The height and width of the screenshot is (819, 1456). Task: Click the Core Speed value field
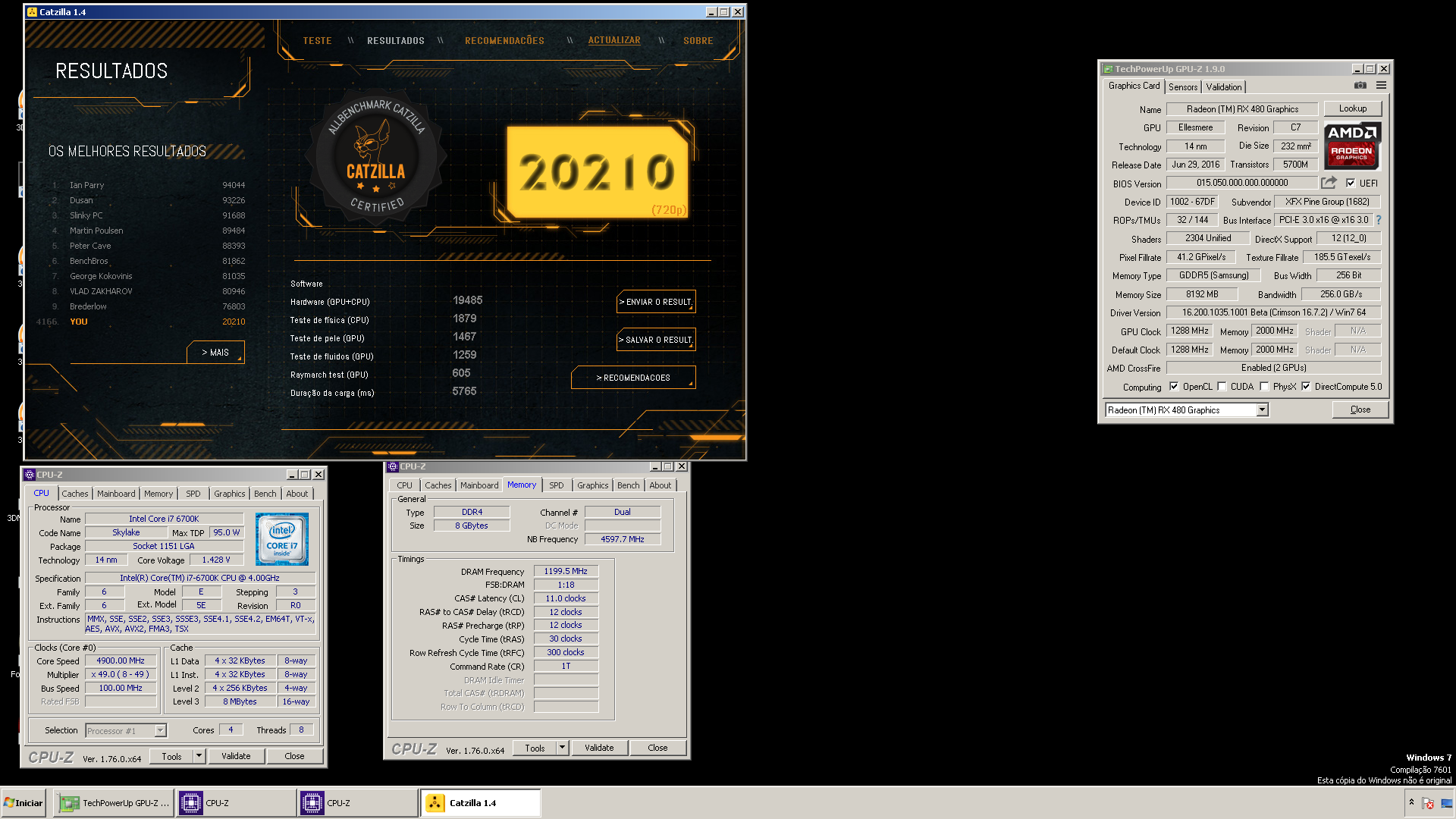point(121,661)
